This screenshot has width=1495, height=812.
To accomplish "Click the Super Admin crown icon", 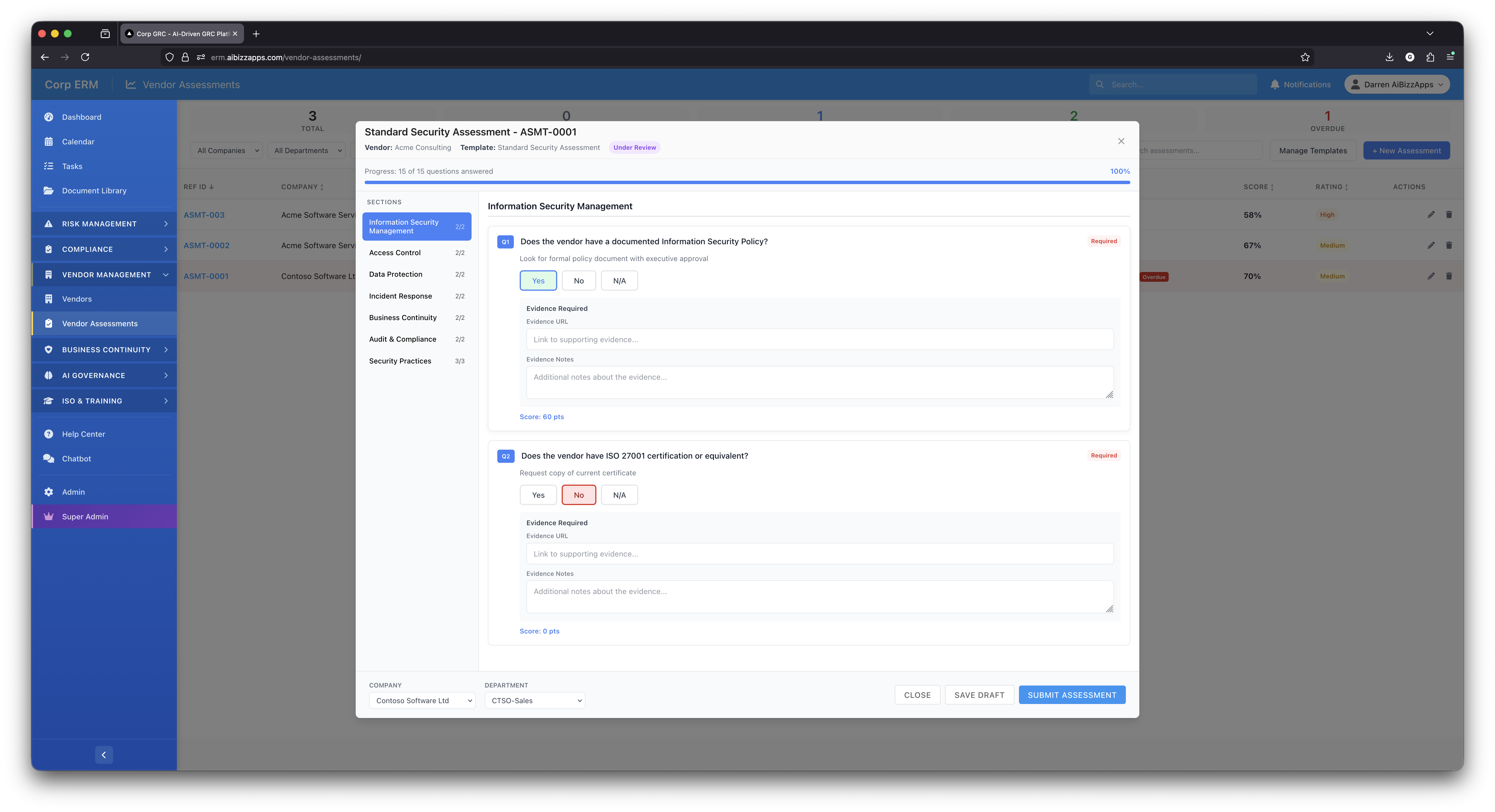I will click(x=49, y=517).
